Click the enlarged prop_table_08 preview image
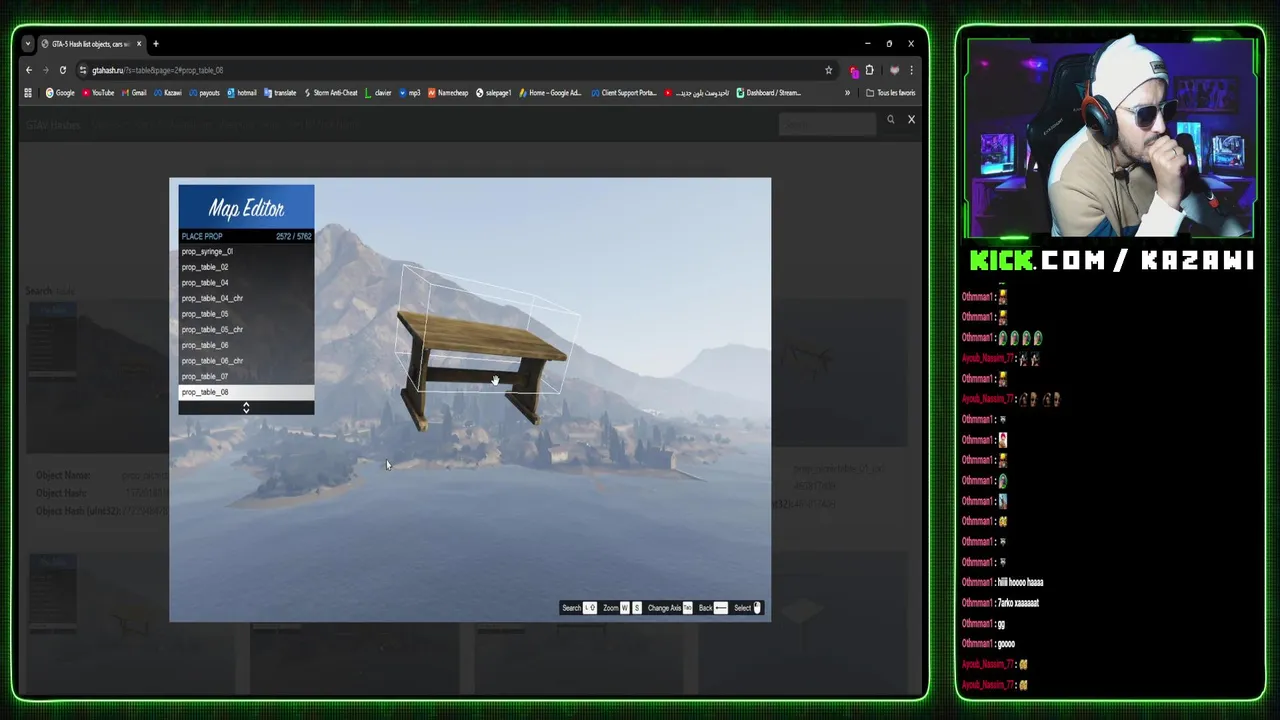 click(x=470, y=400)
